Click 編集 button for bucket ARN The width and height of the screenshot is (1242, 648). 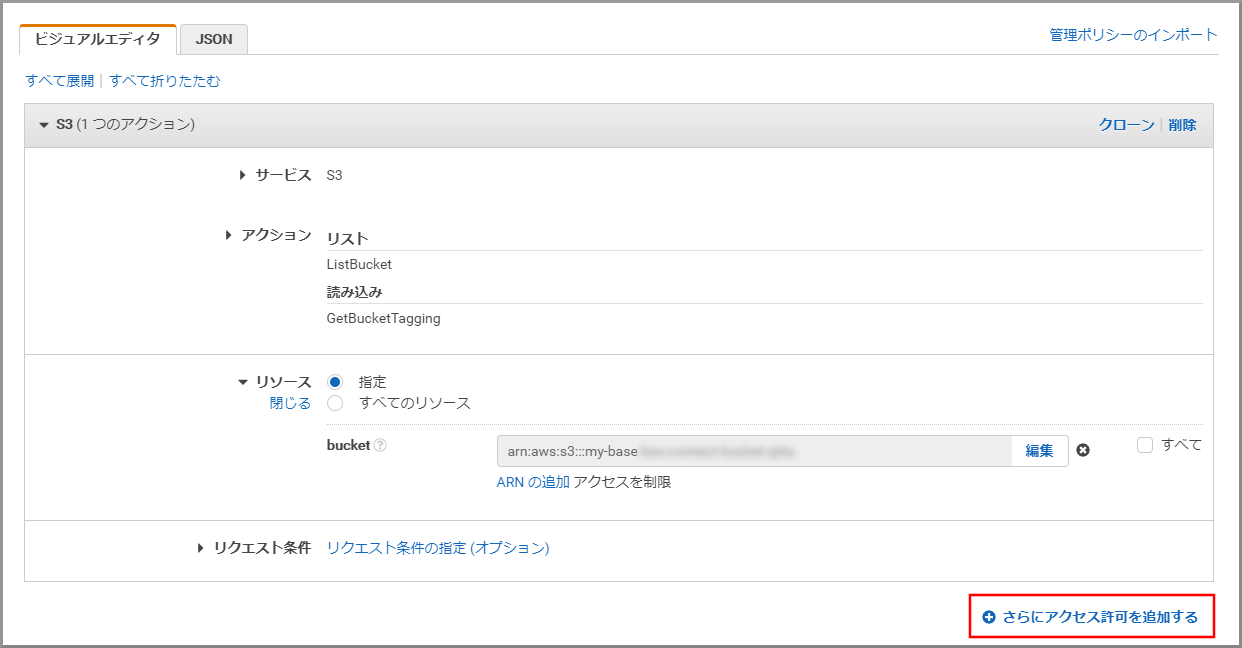coord(1040,451)
